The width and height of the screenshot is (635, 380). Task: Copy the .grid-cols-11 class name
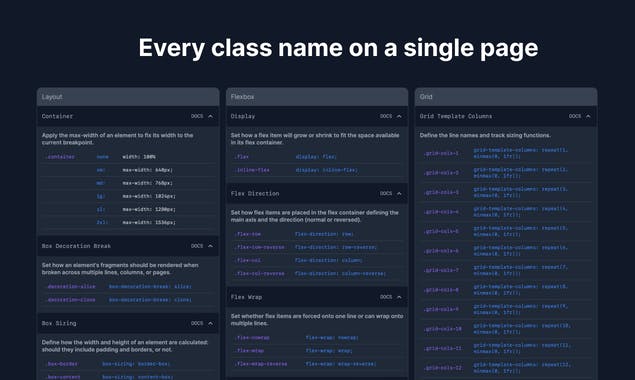point(442,348)
